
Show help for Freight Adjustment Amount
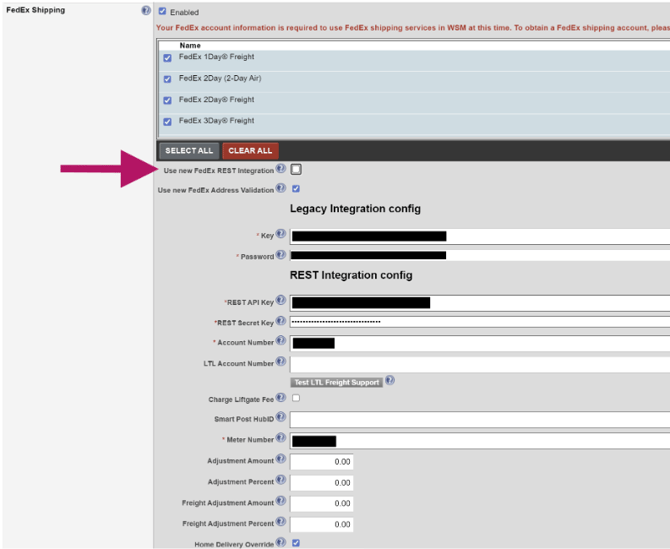(x=280, y=501)
